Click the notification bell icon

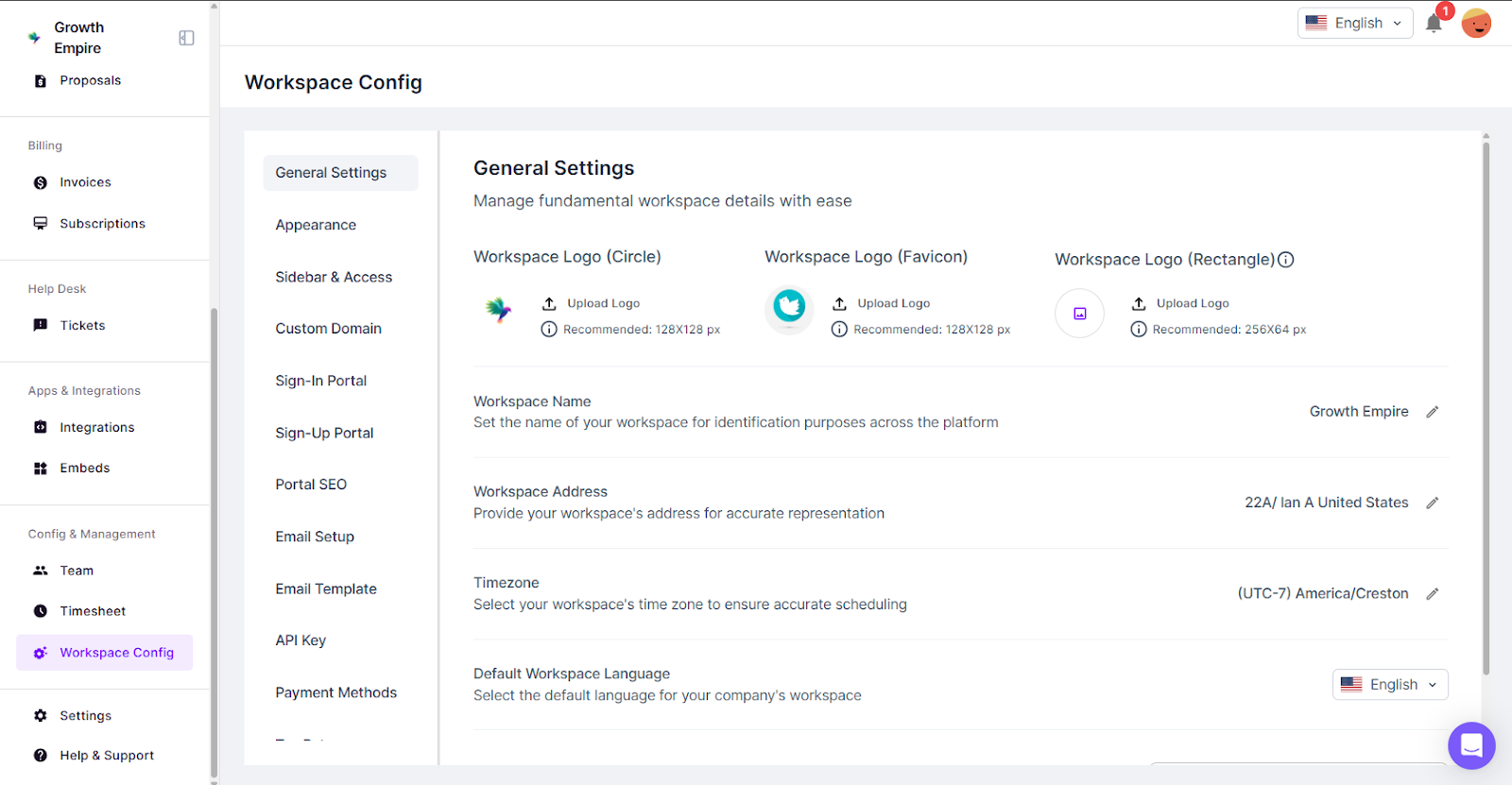tap(1434, 24)
